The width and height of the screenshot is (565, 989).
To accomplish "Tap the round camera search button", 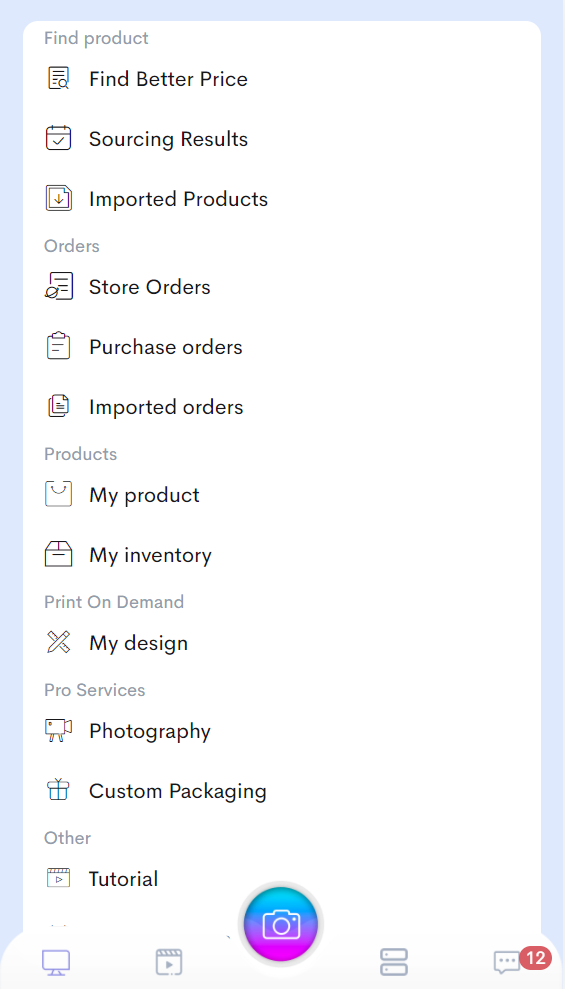I will pyautogui.click(x=281, y=924).
